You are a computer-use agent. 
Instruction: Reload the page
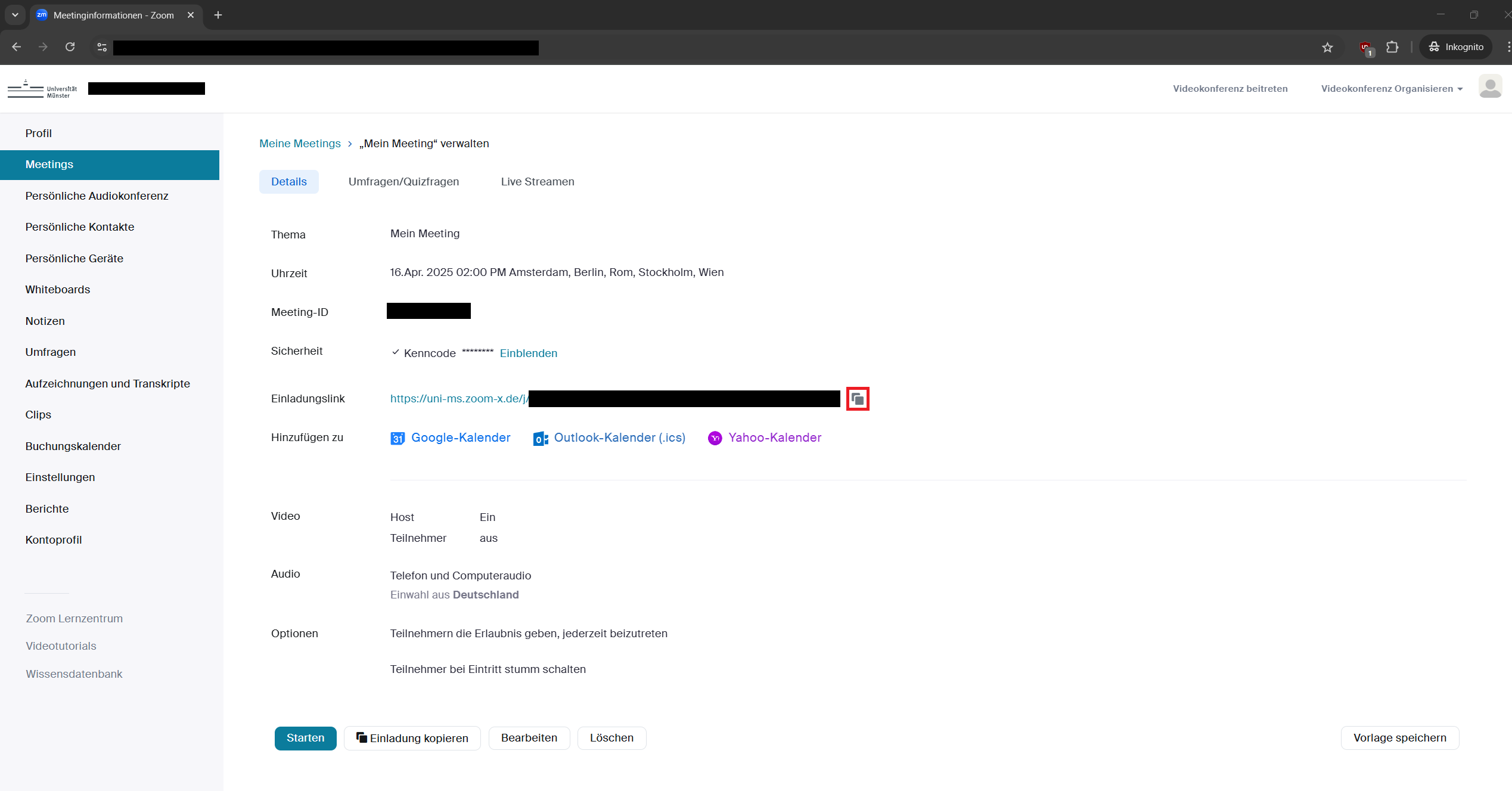(70, 47)
